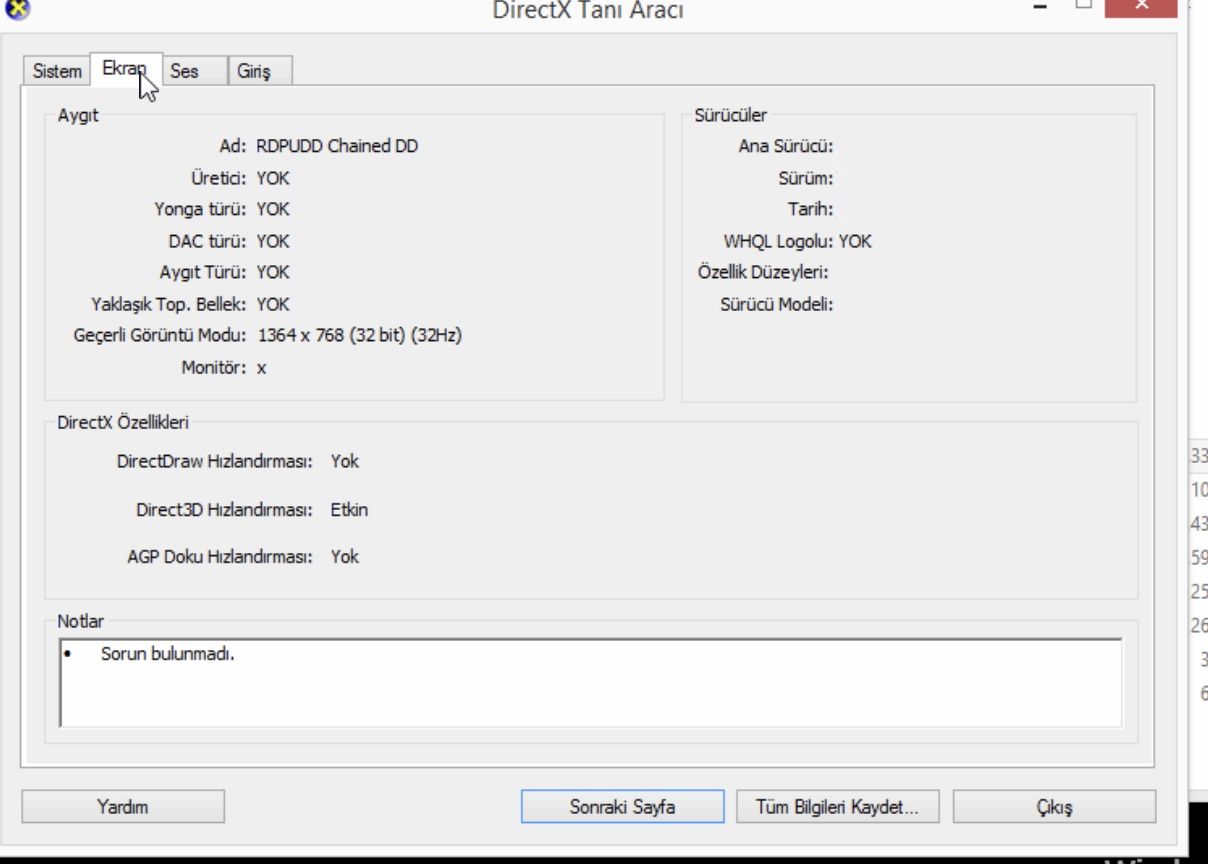Image resolution: width=1208 pixels, height=864 pixels.
Task: Click the DirectDraw Hızlandırması 'Yok' value
Action: coord(345,461)
